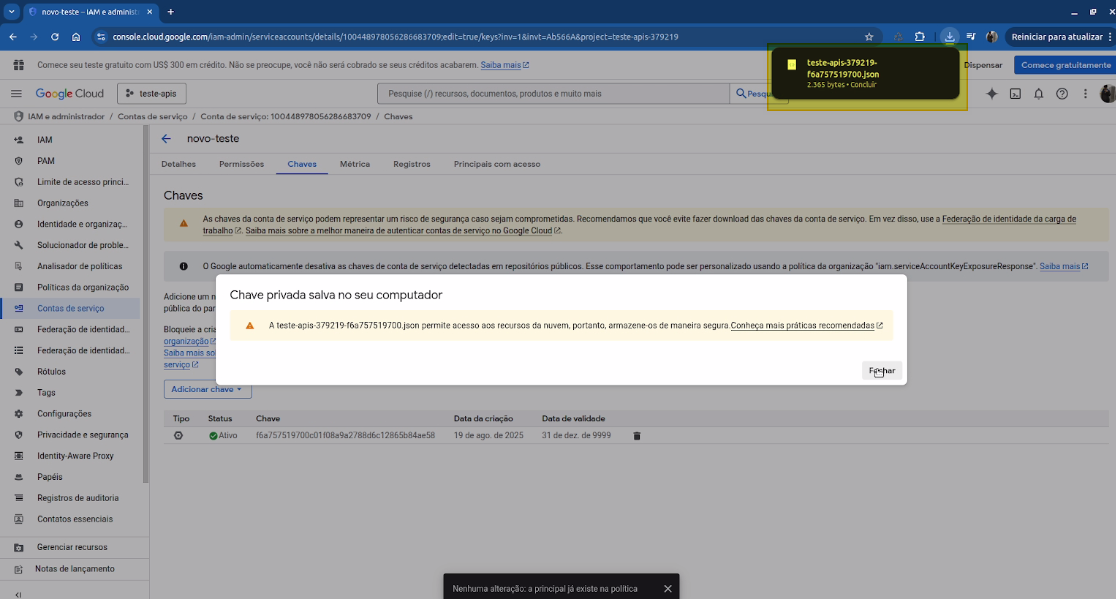The image size is (1116, 599).
Task: Switch to the Registros tab
Action: (x=411, y=164)
